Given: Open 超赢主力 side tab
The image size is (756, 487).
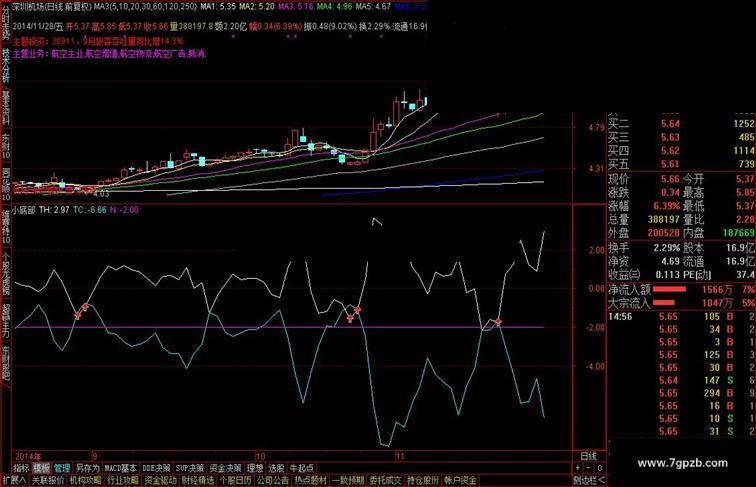Looking at the screenshot, I should pyautogui.click(x=6, y=320).
